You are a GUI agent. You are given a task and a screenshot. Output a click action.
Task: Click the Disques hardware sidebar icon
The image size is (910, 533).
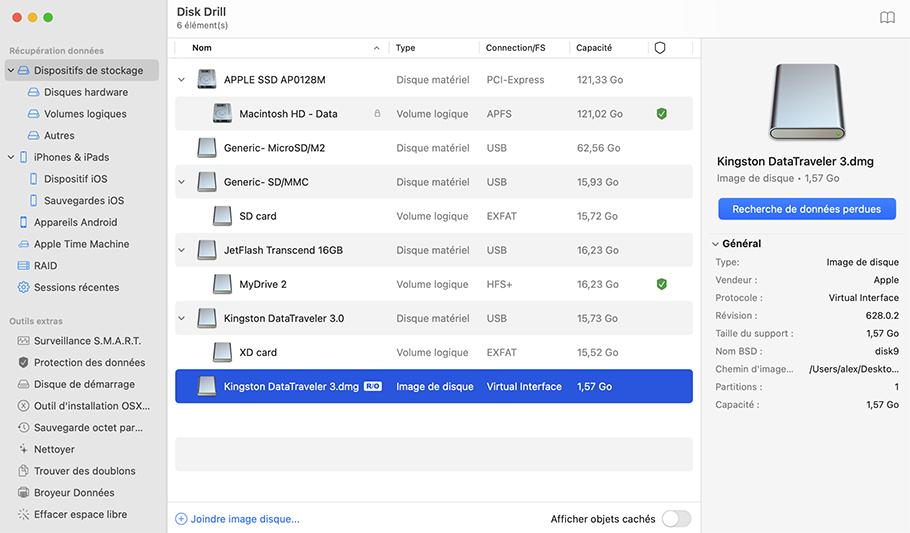[x=34, y=92]
